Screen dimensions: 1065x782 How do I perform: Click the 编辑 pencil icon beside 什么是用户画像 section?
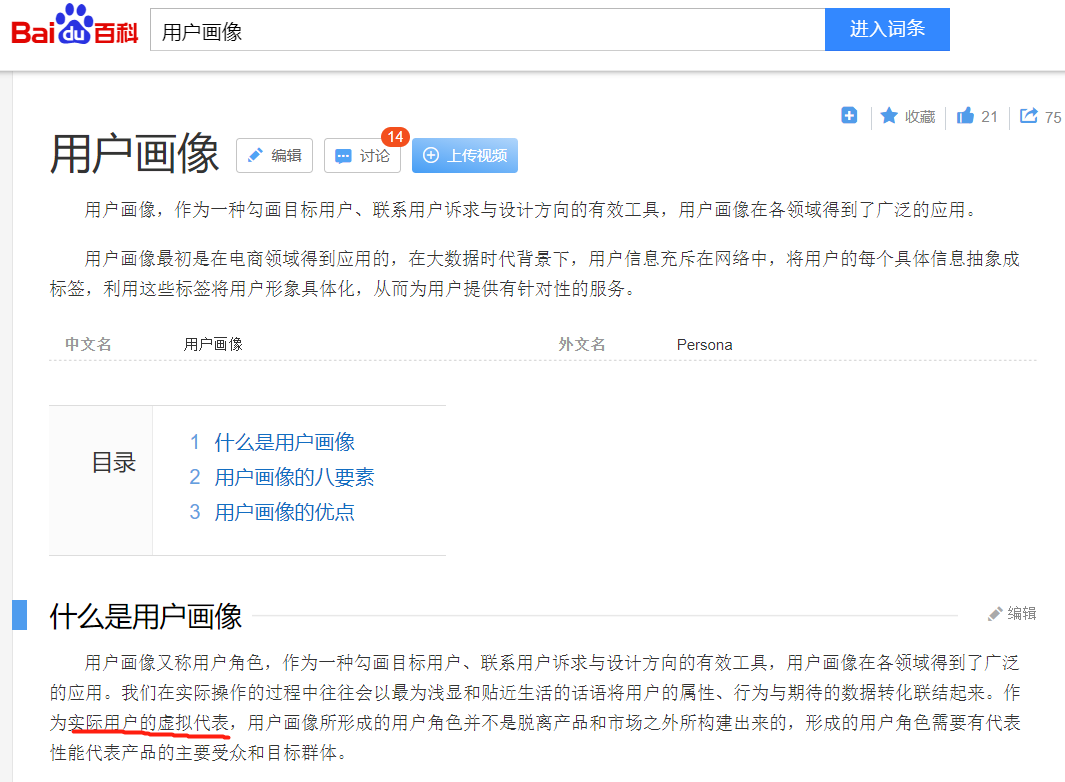(x=995, y=614)
